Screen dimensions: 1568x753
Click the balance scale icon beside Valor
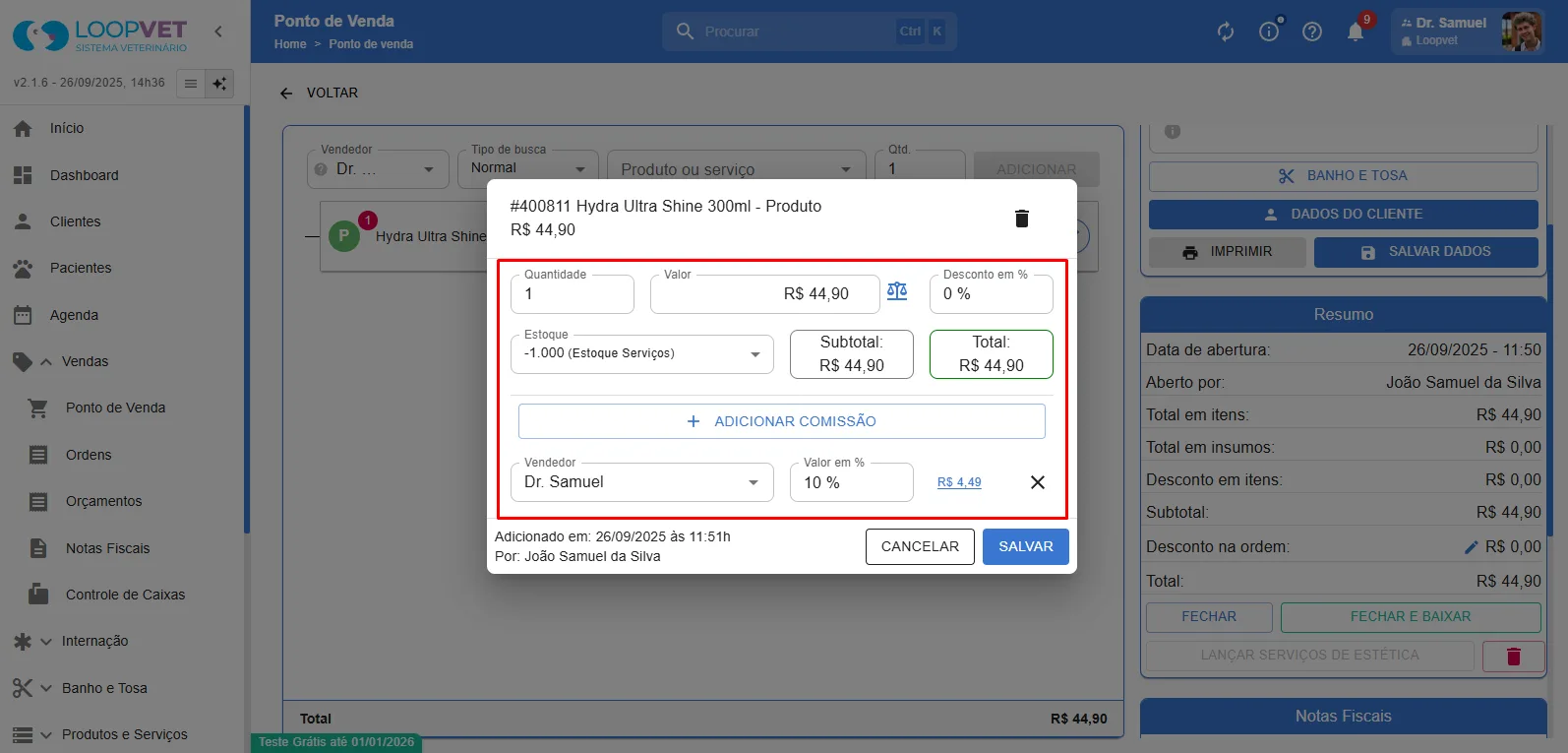(x=897, y=290)
